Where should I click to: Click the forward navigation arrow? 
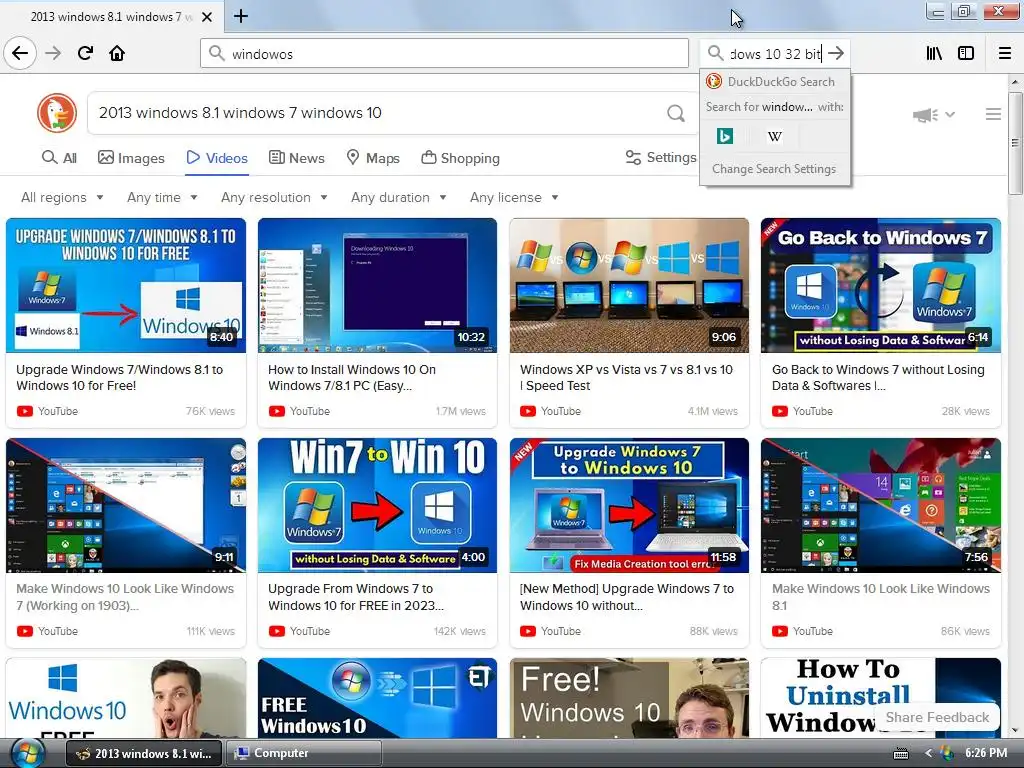coord(53,53)
